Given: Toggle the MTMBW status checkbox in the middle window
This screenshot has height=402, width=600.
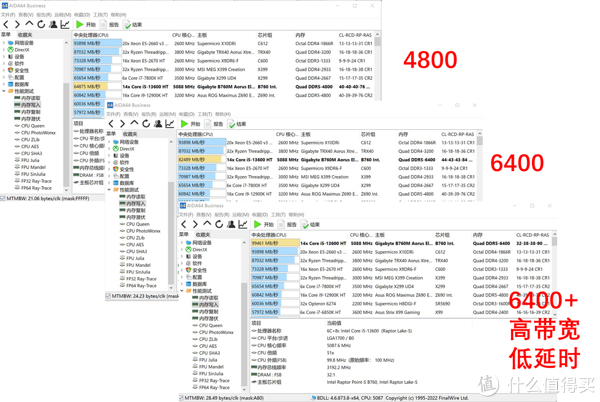Looking at the screenshot, I should [x=108, y=296].
